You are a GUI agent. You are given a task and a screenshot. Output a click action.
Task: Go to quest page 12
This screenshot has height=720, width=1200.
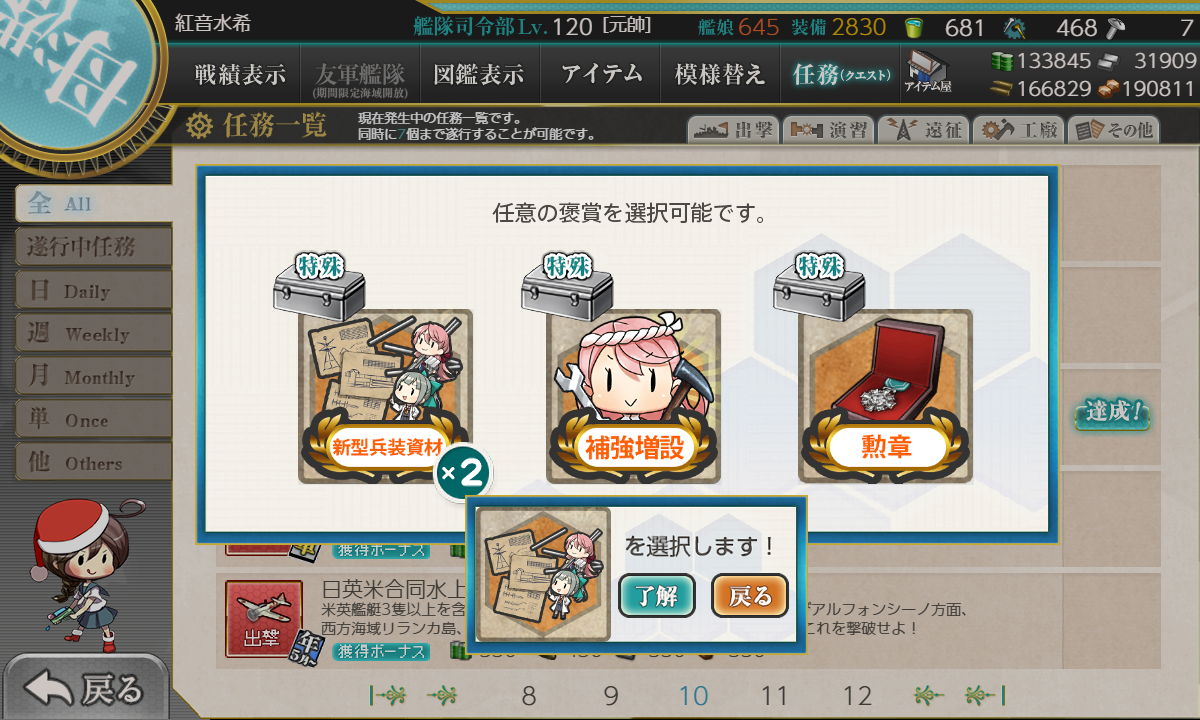pyautogui.click(x=857, y=696)
